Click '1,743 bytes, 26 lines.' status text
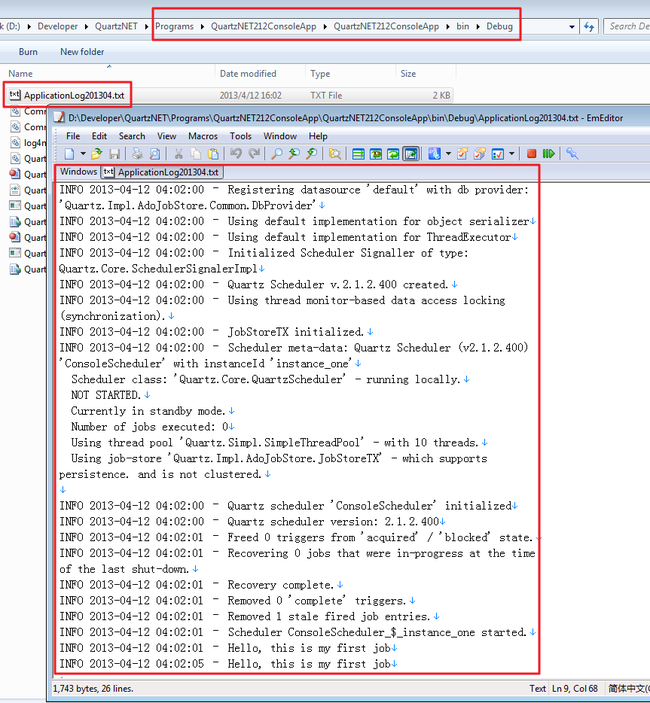 click(93, 689)
